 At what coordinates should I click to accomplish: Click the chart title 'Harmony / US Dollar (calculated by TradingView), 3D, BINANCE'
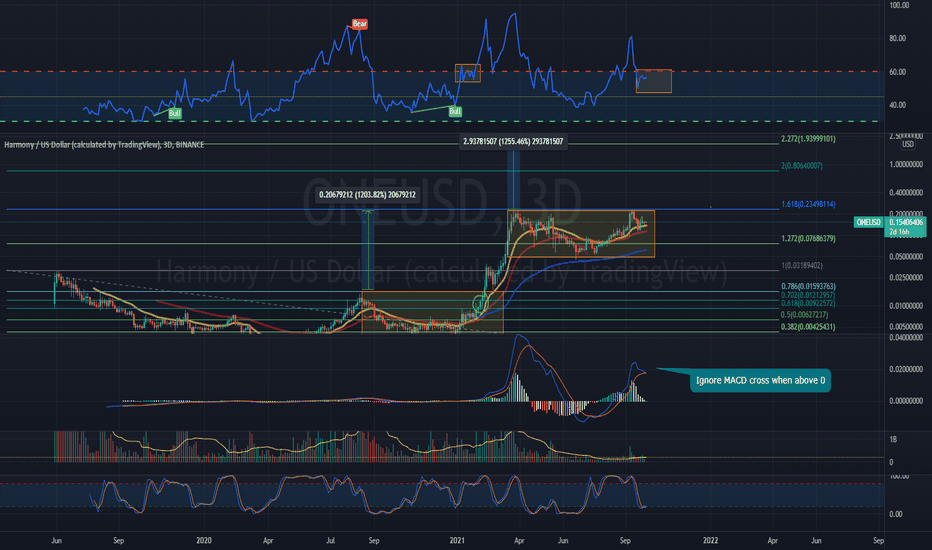[104, 144]
